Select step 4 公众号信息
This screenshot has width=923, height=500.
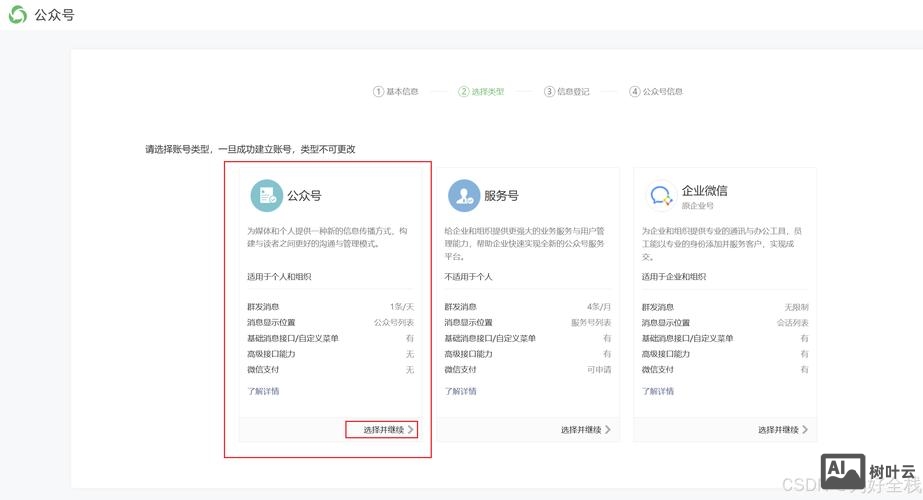(656, 91)
